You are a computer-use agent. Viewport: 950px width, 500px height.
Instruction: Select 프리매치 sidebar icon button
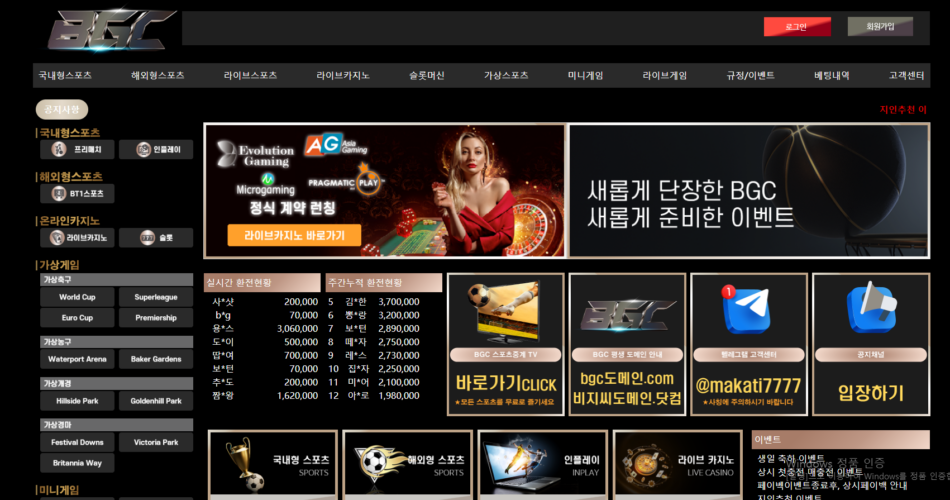point(76,150)
